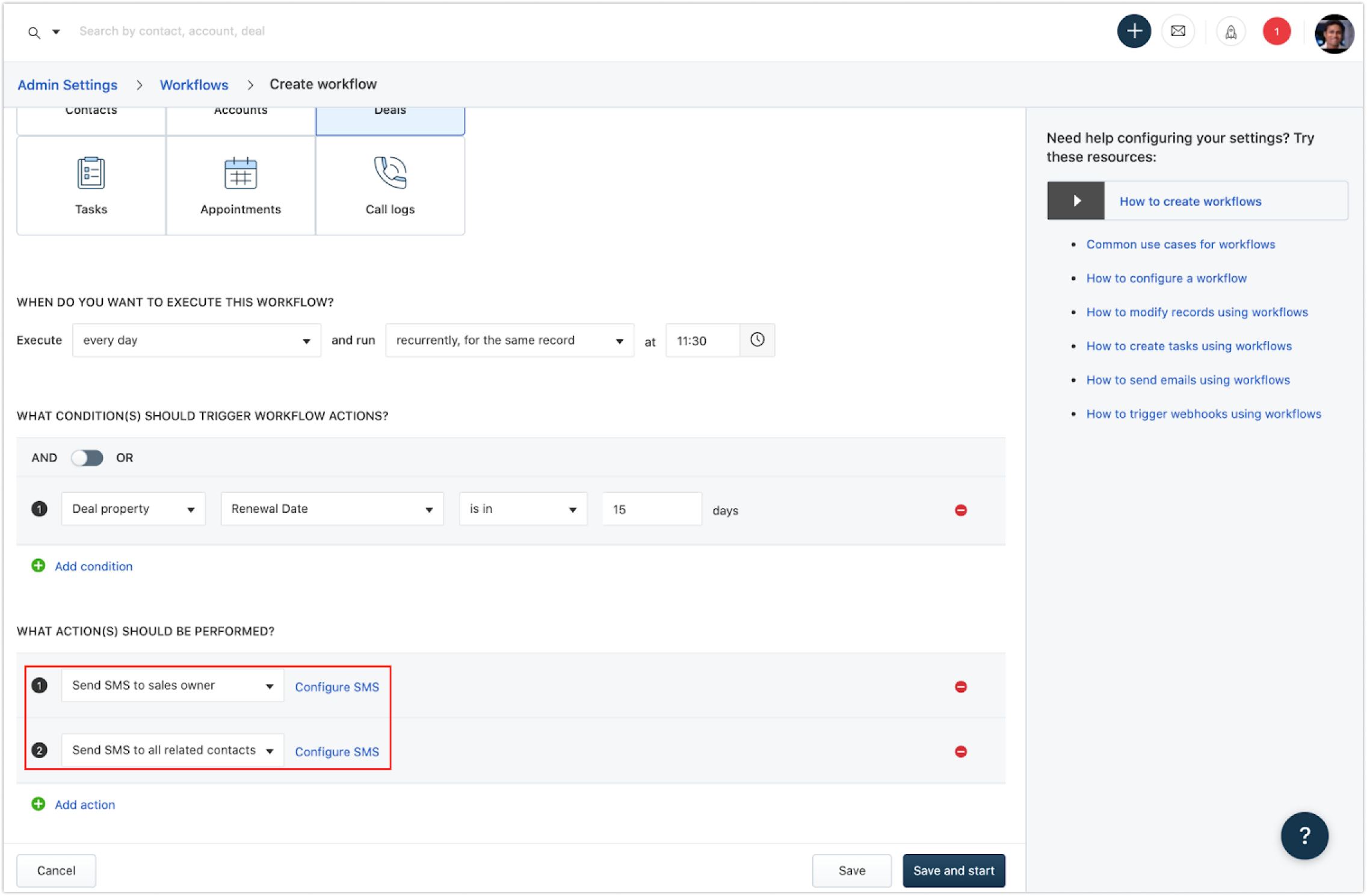Toggle the AND/OR condition switch
1367x896 pixels.
point(87,458)
